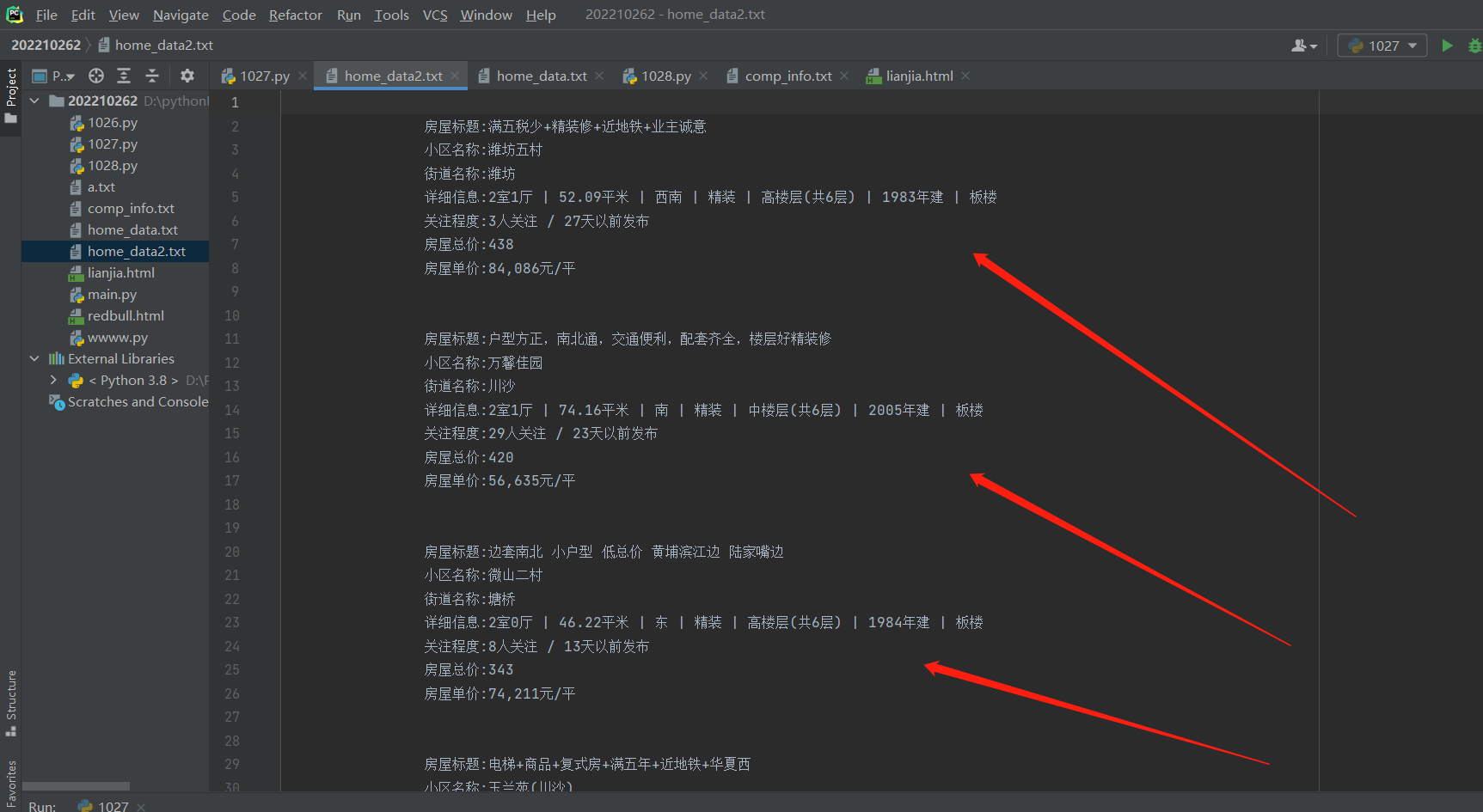Open the Run menu
Screen dimensions: 1483x812
[348, 15]
